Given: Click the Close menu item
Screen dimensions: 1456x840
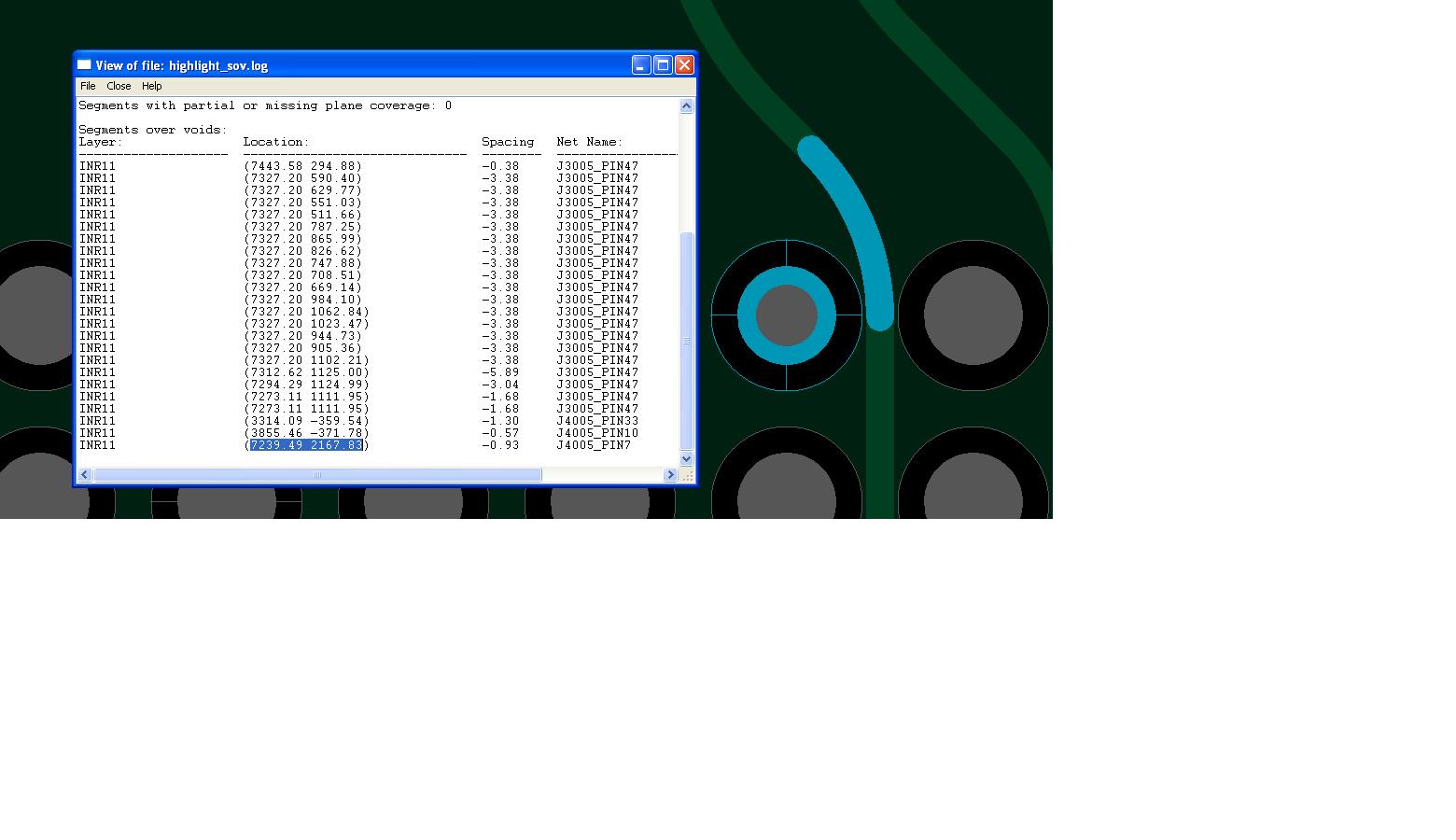Looking at the screenshot, I should pyautogui.click(x=119, y=86).
